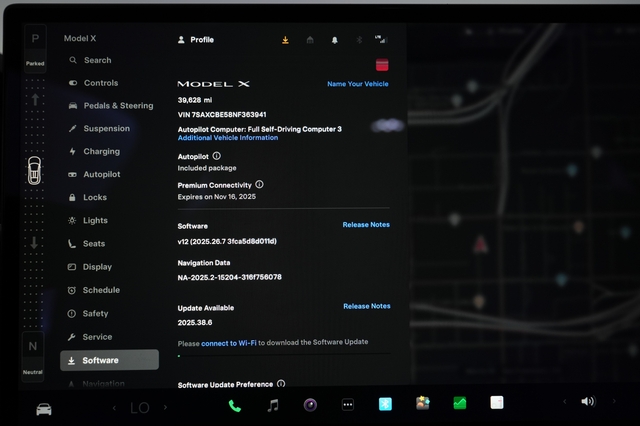The height and width of the screenshot is (426, 640).
Task: Open the green Energy chart app
Action: pyautogui.click(x=460, y=403)
